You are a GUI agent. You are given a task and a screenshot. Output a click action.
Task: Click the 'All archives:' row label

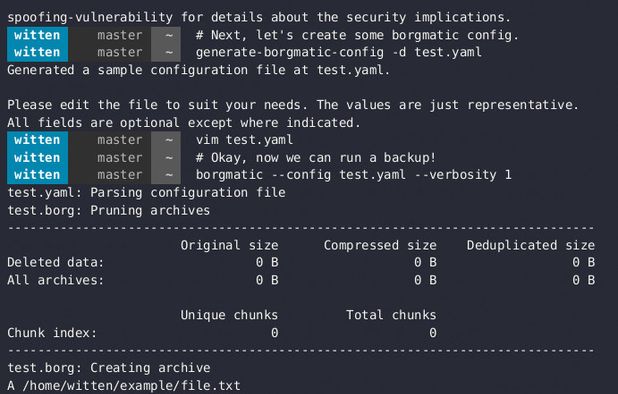[x=56, y=280]
